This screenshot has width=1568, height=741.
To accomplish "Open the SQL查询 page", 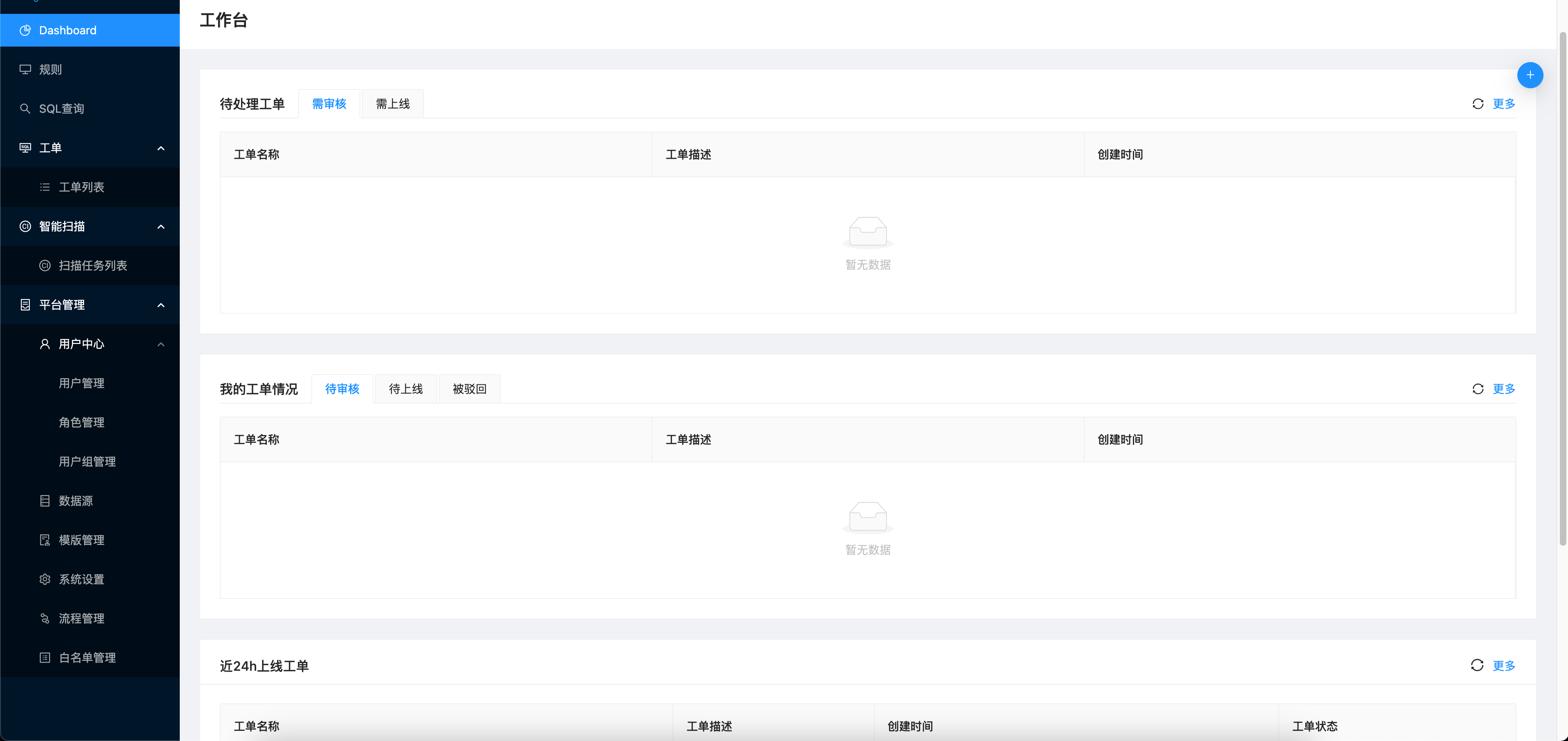I will 61,109.
